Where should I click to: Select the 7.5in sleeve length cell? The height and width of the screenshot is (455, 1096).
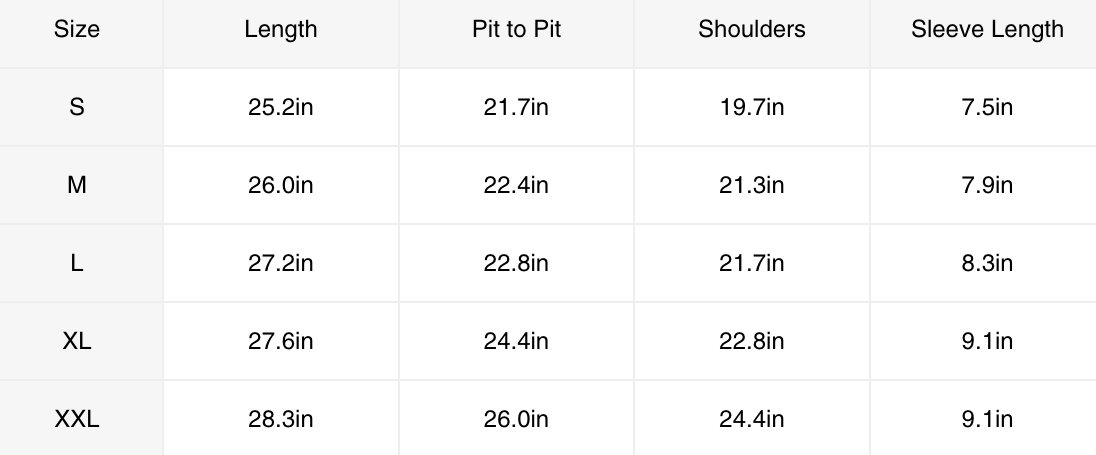[x=987, y=107]
